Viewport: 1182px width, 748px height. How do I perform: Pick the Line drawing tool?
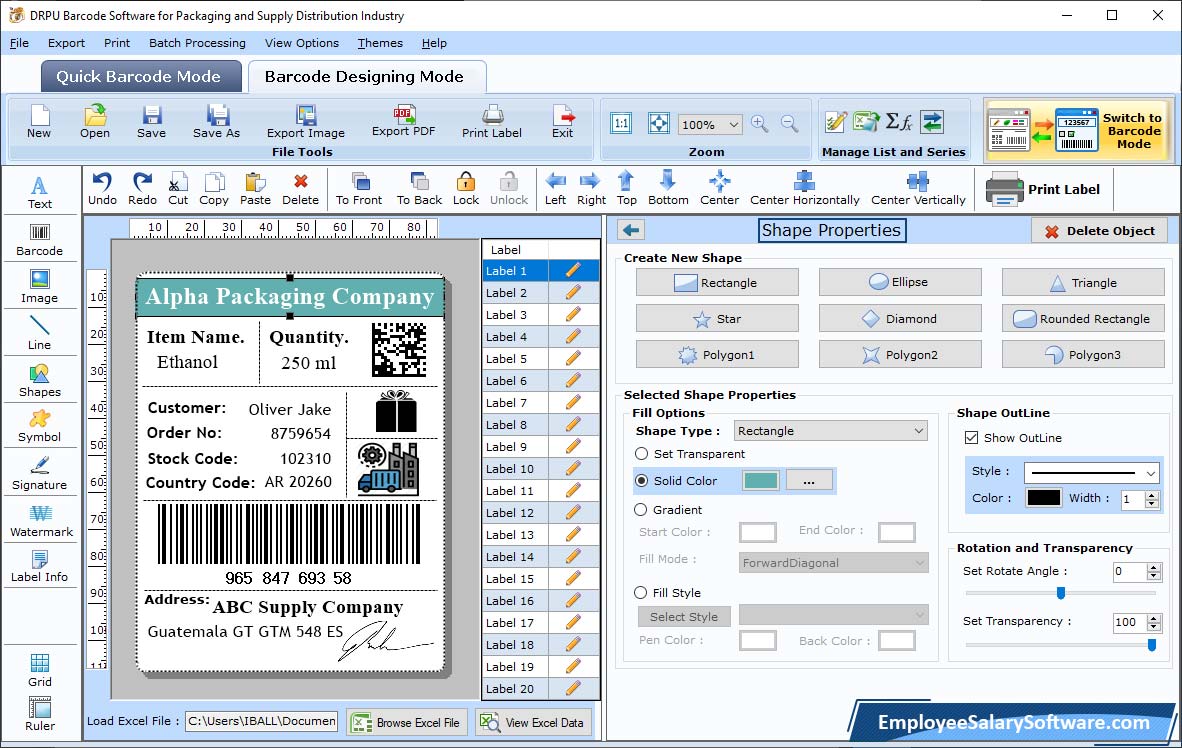tap(39, 333)
